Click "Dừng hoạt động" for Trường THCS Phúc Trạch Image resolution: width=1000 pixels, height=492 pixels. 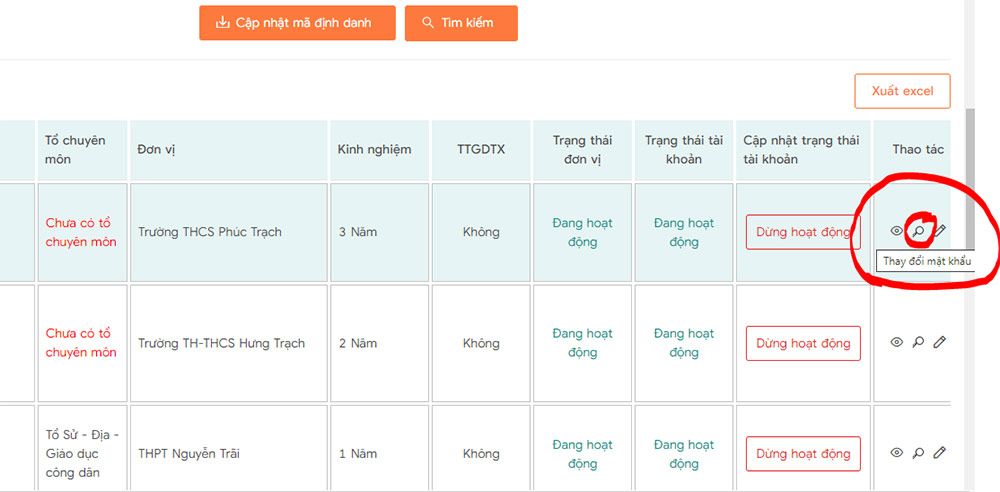click(x=803, y=232)
